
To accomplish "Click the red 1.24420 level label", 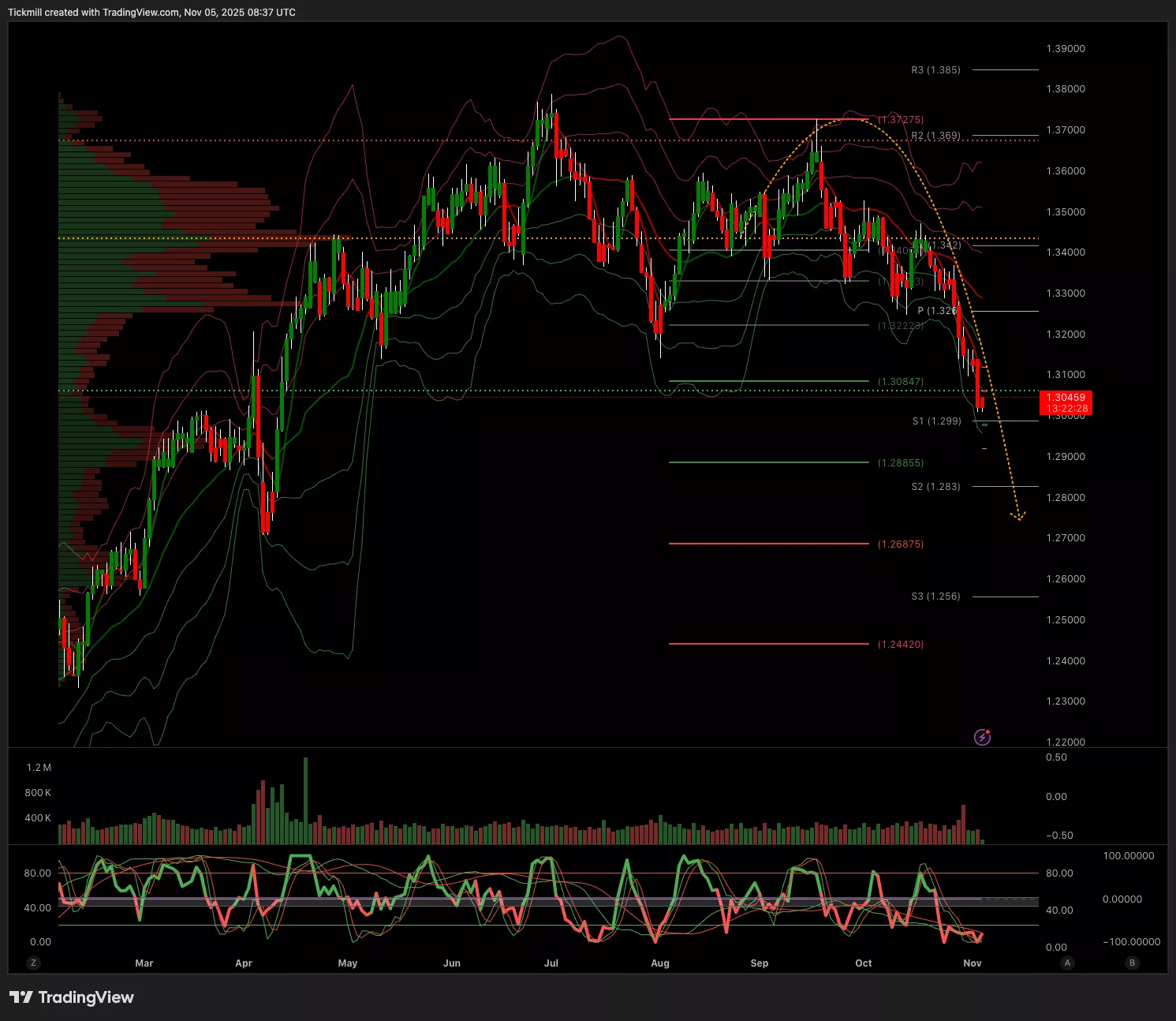I will click(x=901, y=645).
